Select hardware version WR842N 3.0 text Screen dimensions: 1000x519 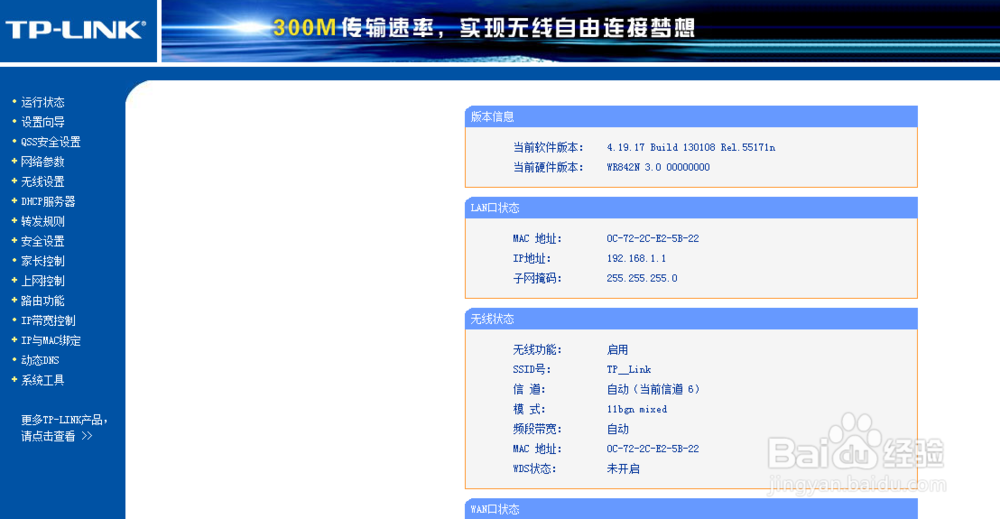pos(658,167)
